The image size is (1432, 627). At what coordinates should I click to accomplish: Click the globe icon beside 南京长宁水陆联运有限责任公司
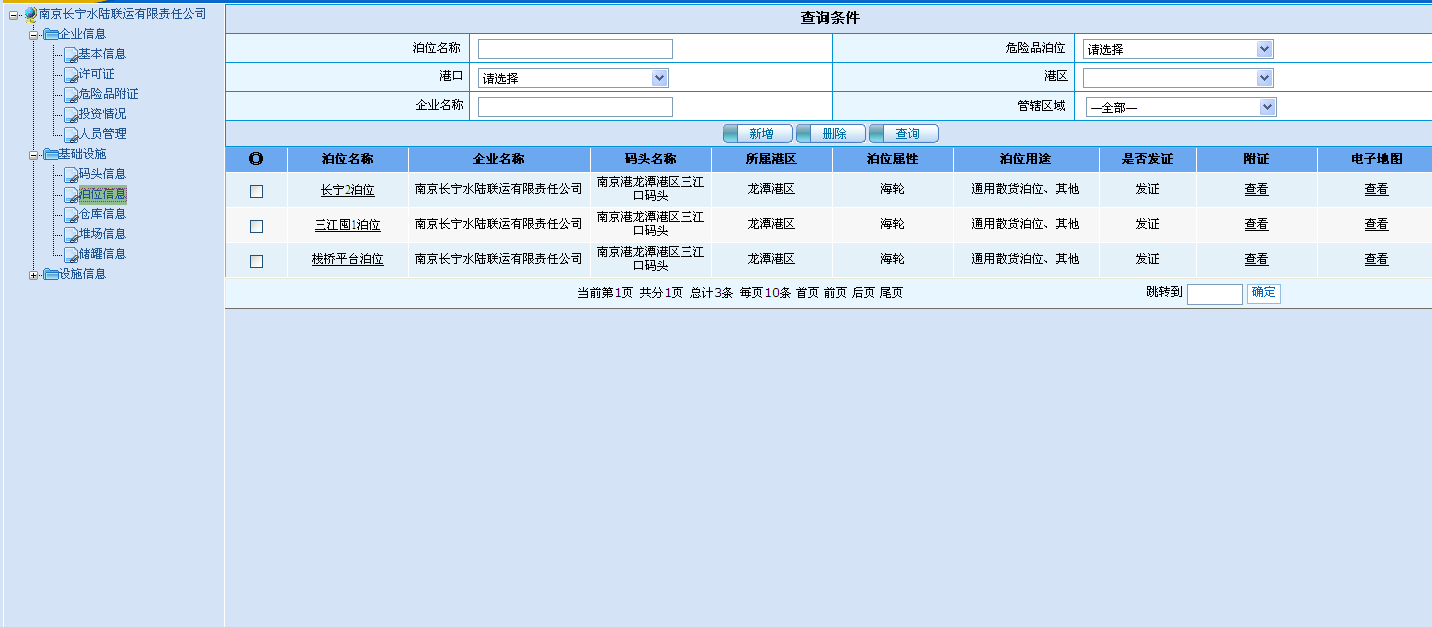click(x=30, y=14)
